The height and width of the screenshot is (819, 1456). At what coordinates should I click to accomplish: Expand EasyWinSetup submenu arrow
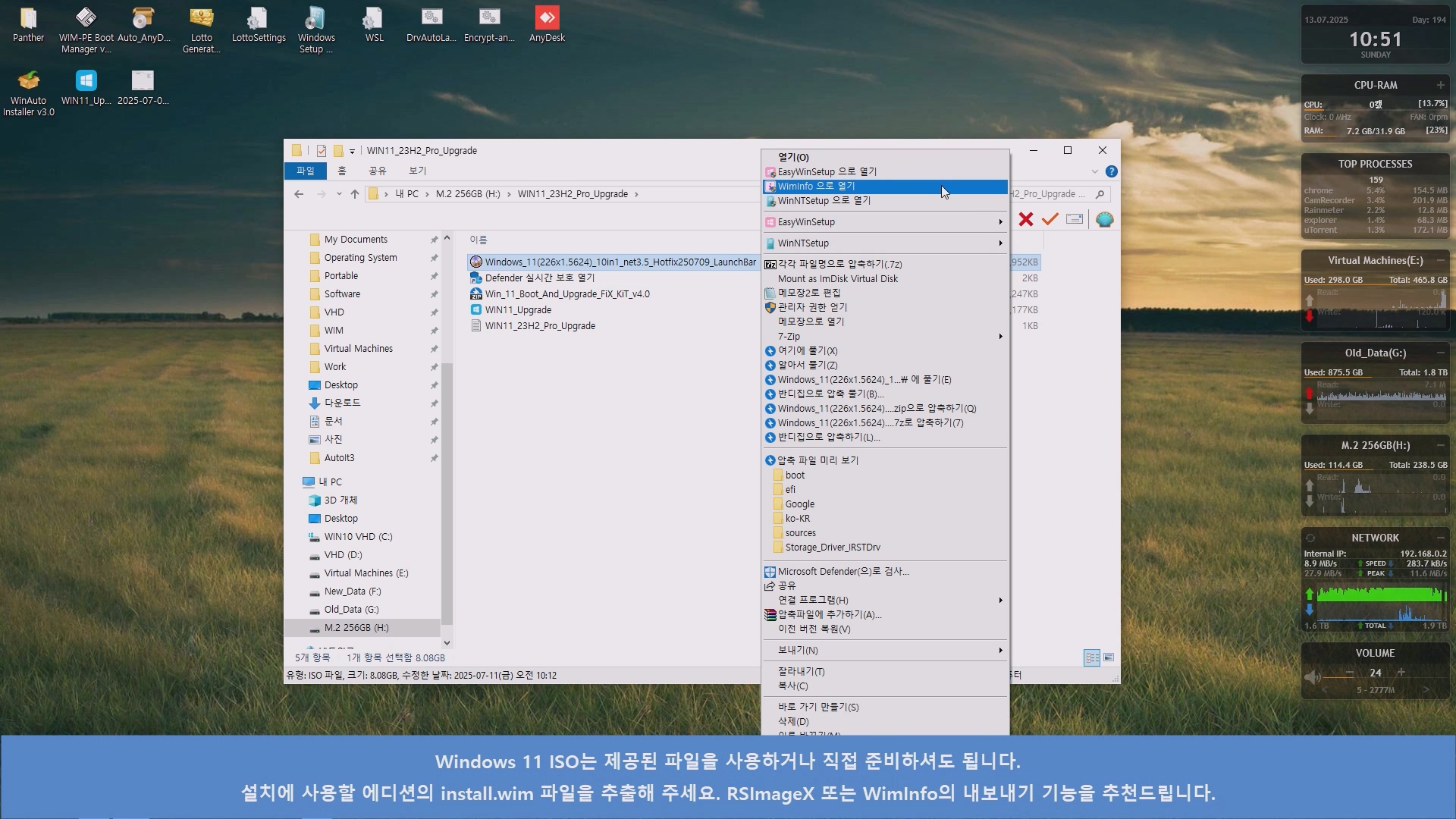pos(1000,222)
